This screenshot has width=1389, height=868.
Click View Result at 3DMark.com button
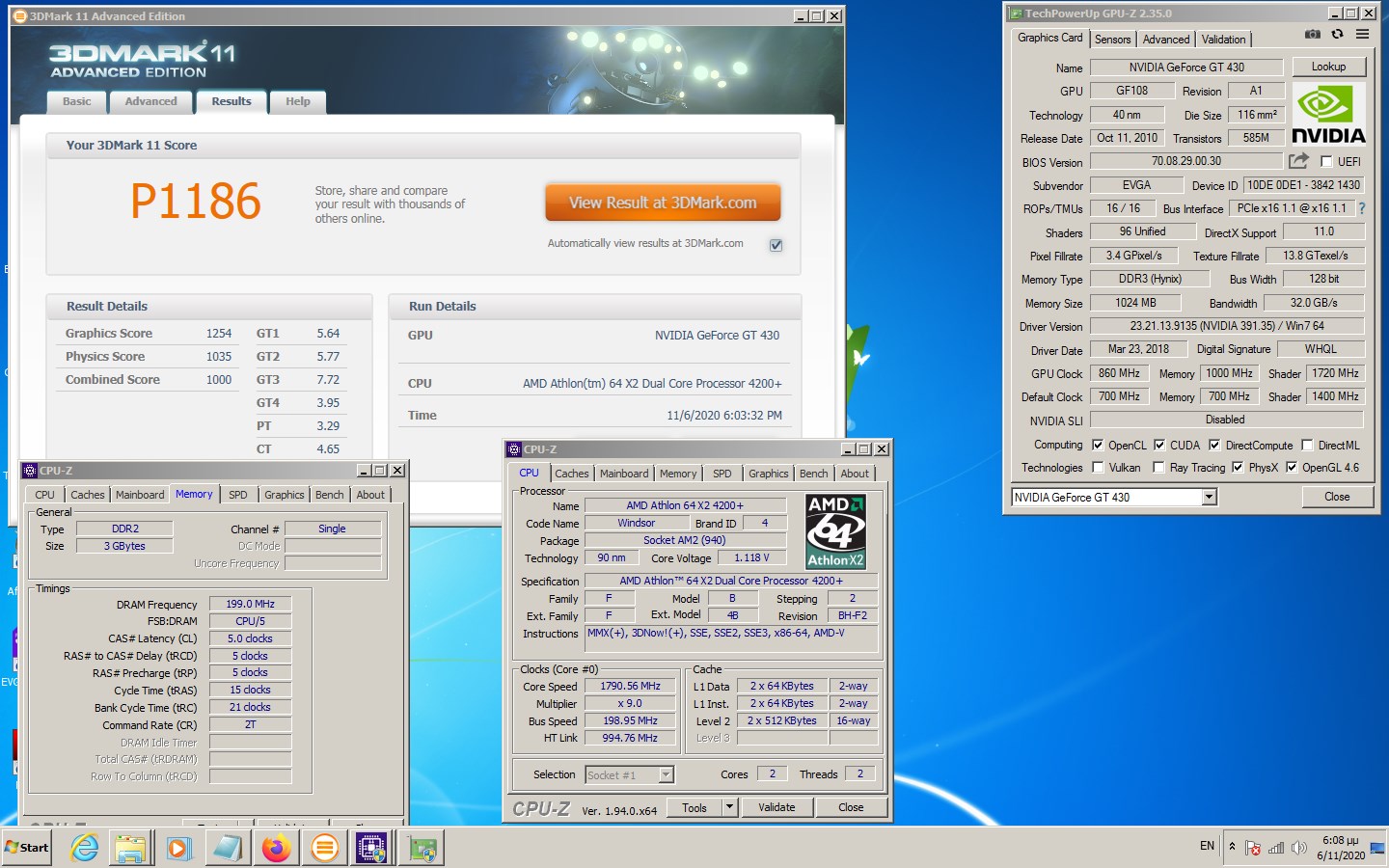tap(663, 203)
